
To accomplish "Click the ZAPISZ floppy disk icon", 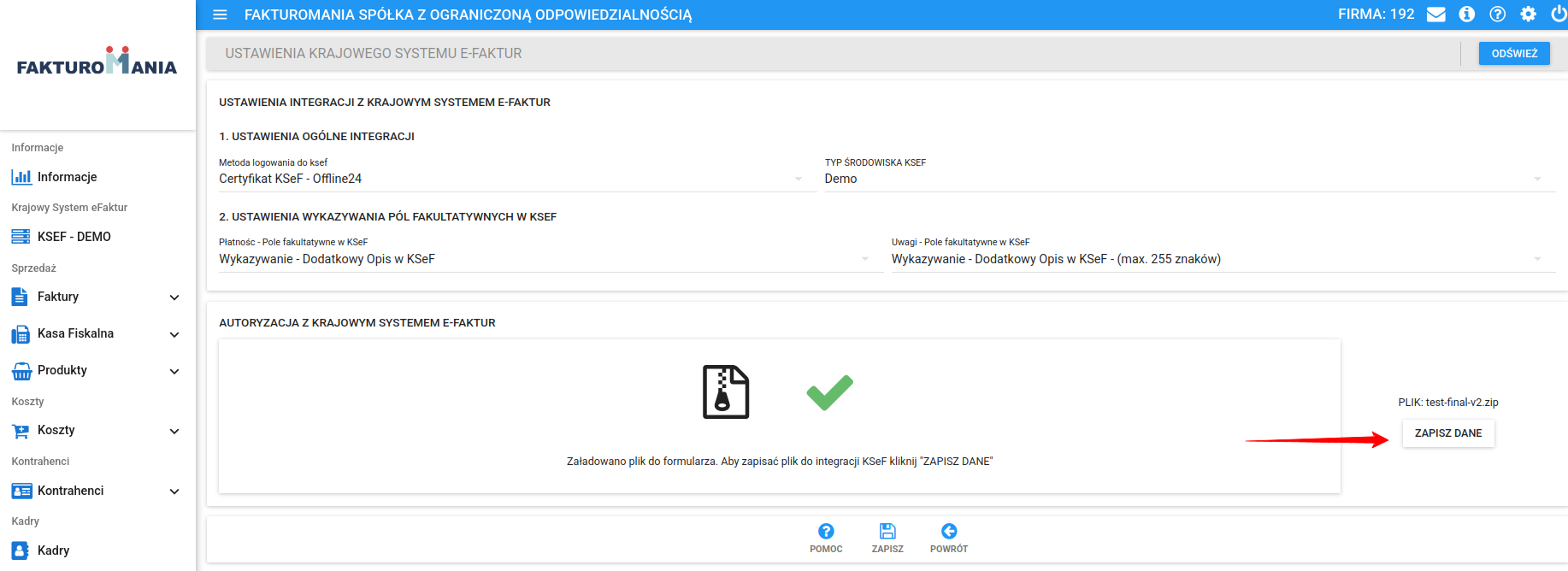I will [x=887, y=531].
